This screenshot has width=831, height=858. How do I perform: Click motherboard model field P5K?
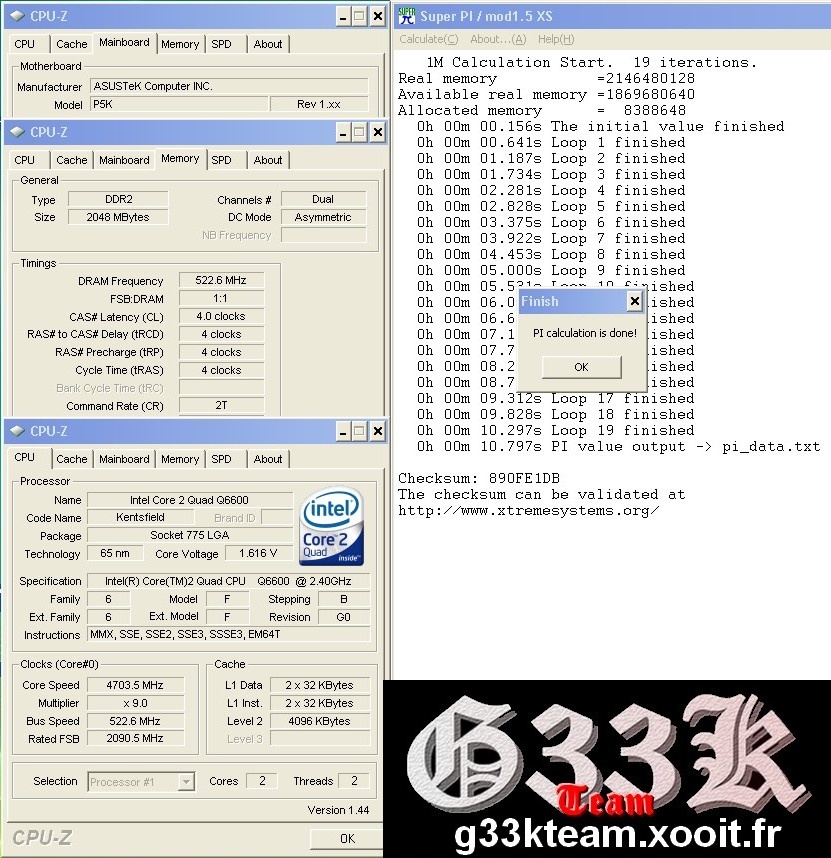(179, 104)
